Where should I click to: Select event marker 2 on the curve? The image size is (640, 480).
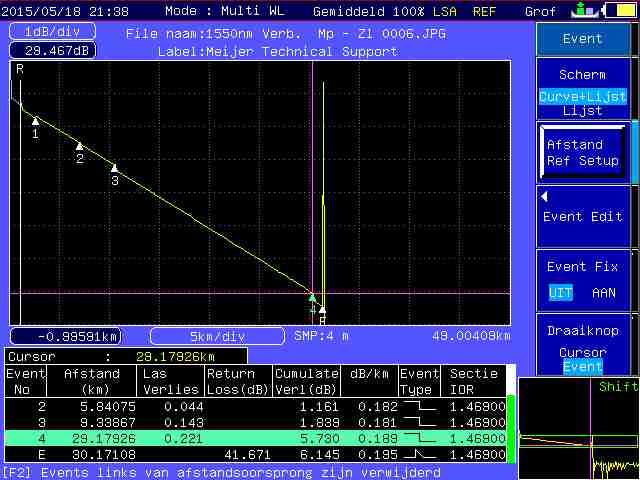[80, 147]
